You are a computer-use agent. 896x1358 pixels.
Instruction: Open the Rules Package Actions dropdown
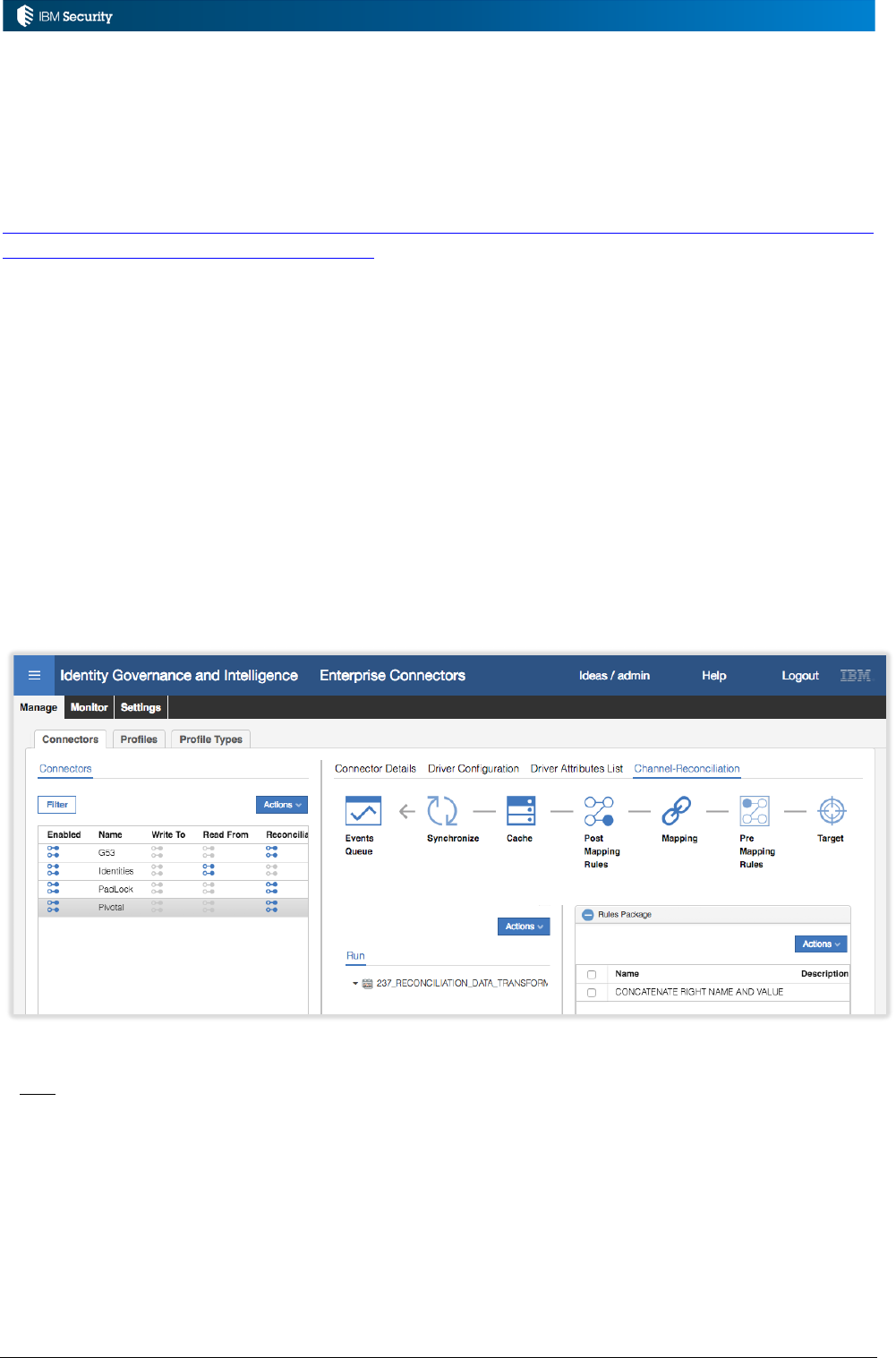pyautogui.click(x=821, y=944)
